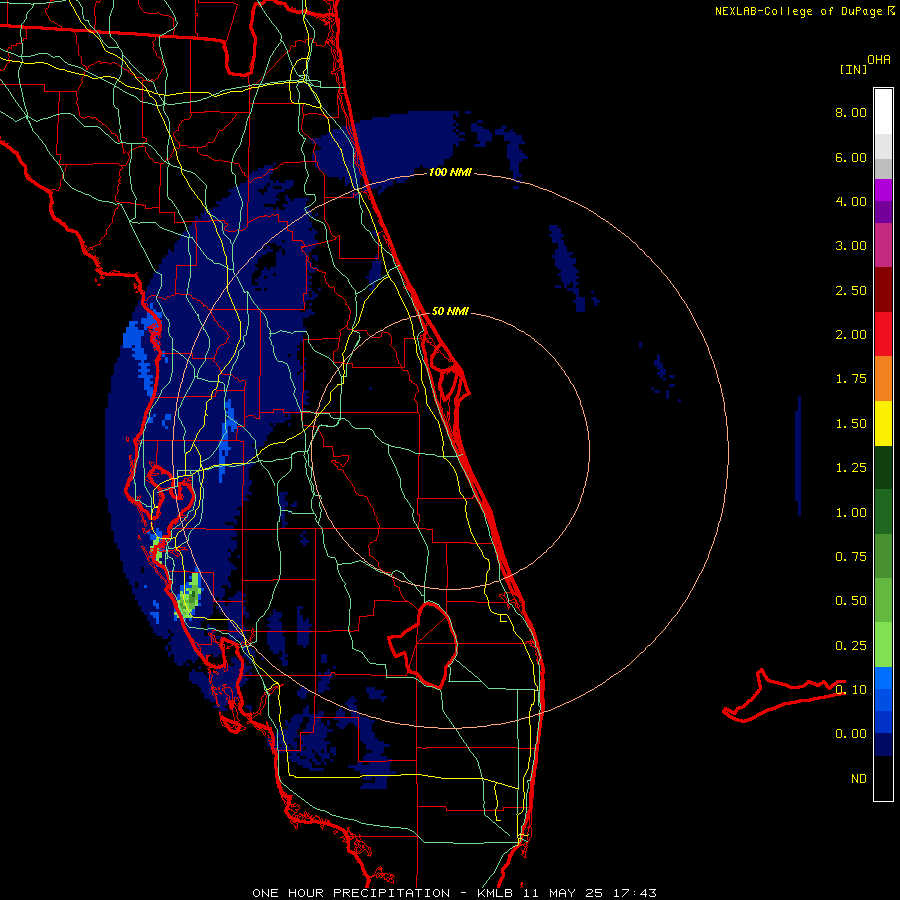Click the Bahamas island outline east of Florida
Image resolution: width=900 pixels, height=900 pixels.
(784, 695)
